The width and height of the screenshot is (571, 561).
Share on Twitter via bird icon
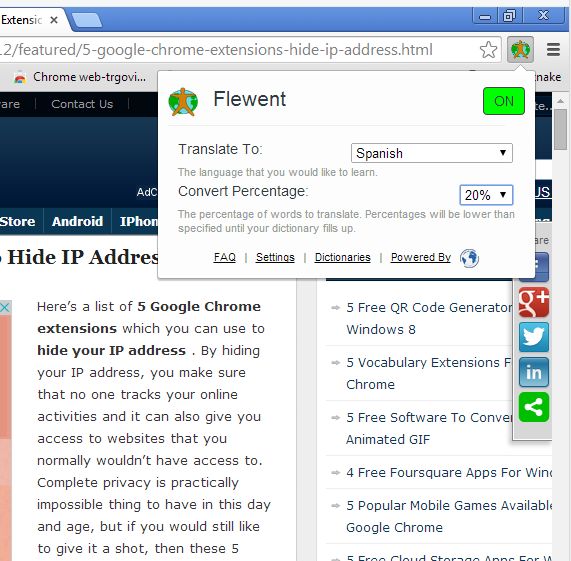coord(533,337)
